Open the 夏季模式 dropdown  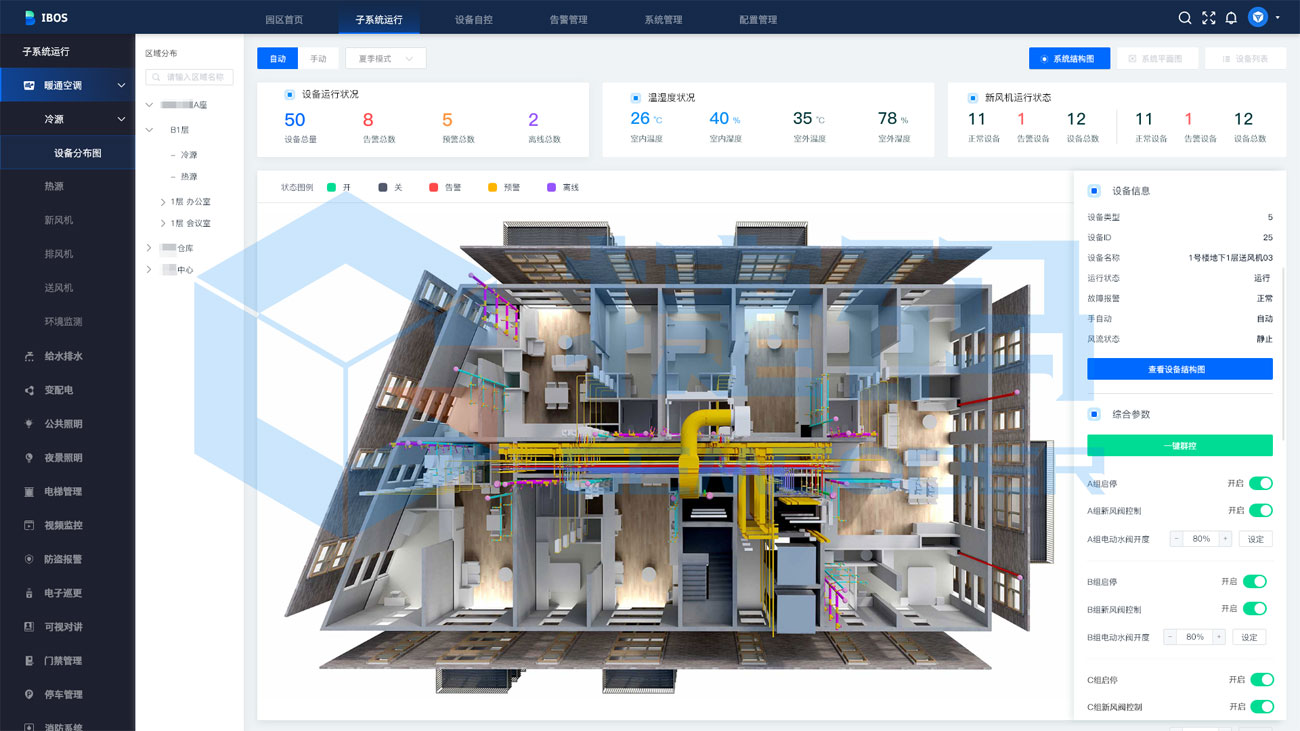pyautogui.click(x=386, y=59)
